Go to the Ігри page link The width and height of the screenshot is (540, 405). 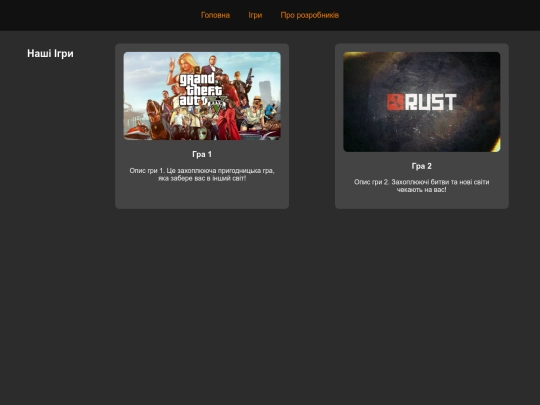[255, 15]
